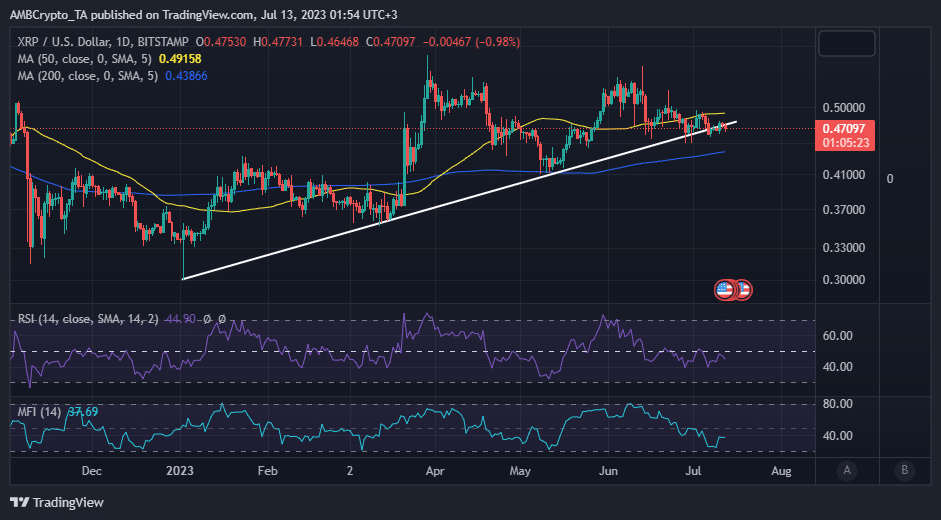
Task: Click the Apr label on the time axis
Action: 435,470
